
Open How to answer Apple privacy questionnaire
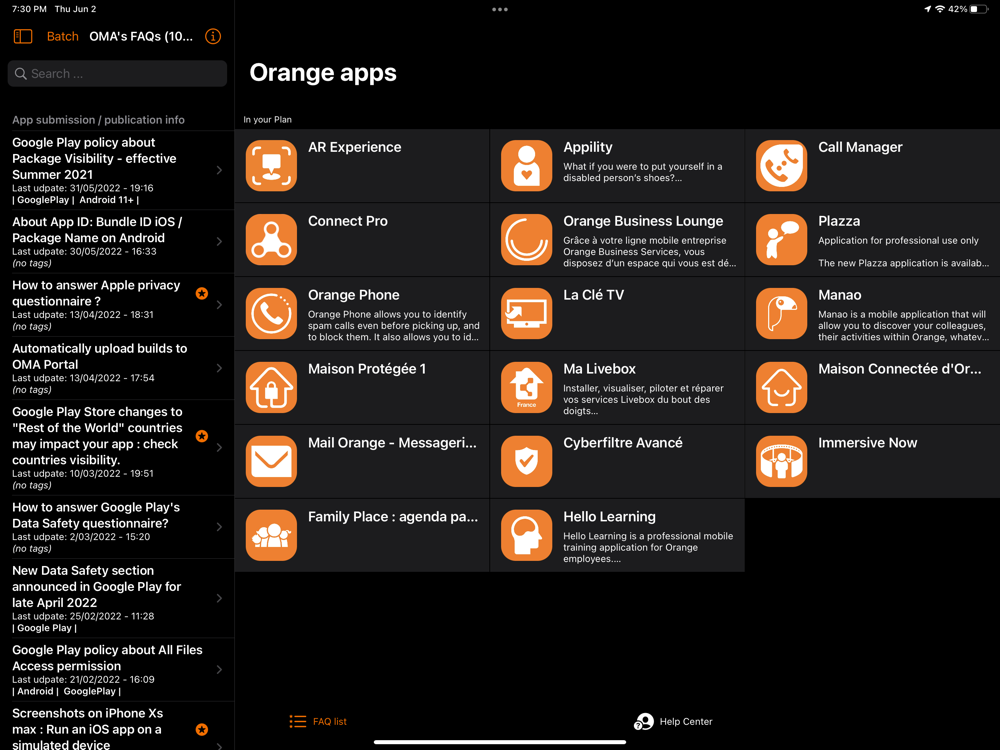[x=96, y=293]
